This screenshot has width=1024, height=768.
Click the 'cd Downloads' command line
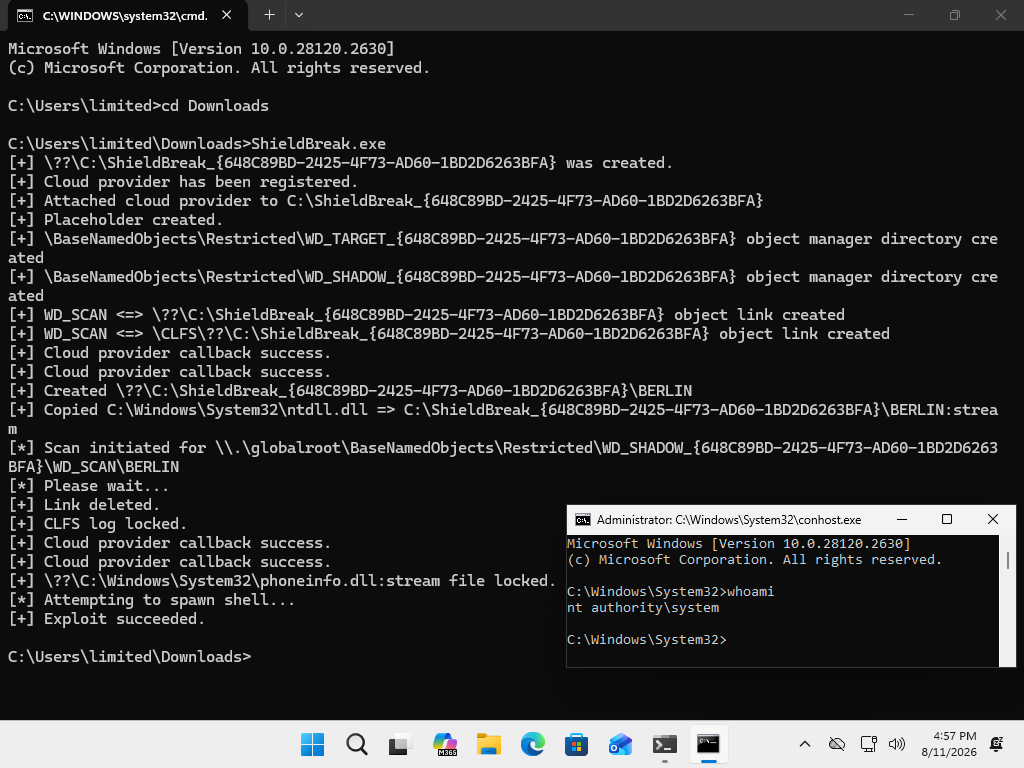coord(138,106)
